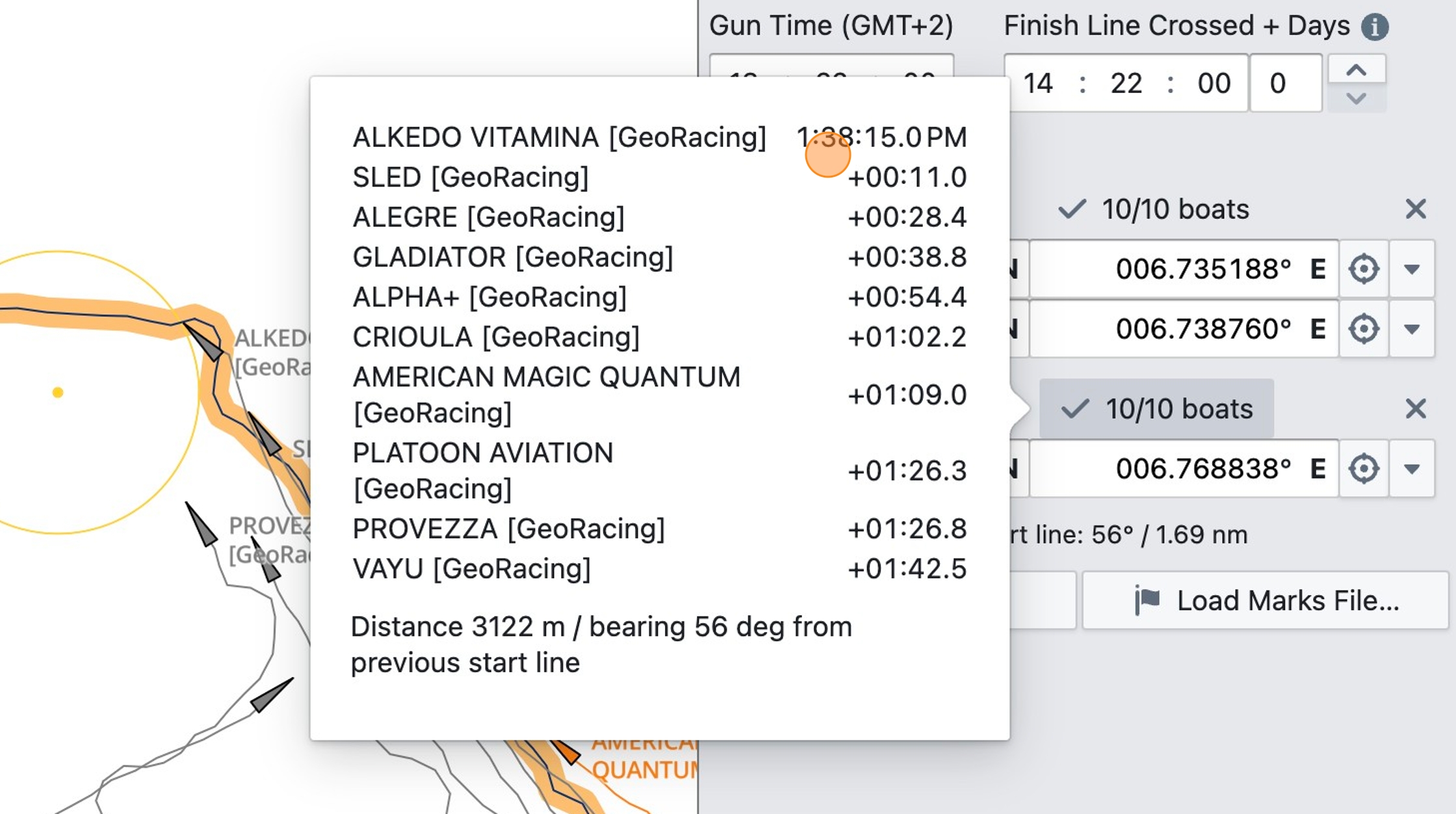
Task: Select ALEGRE [GeoRacing] row in popup
Action: click(x=660, y=217)
